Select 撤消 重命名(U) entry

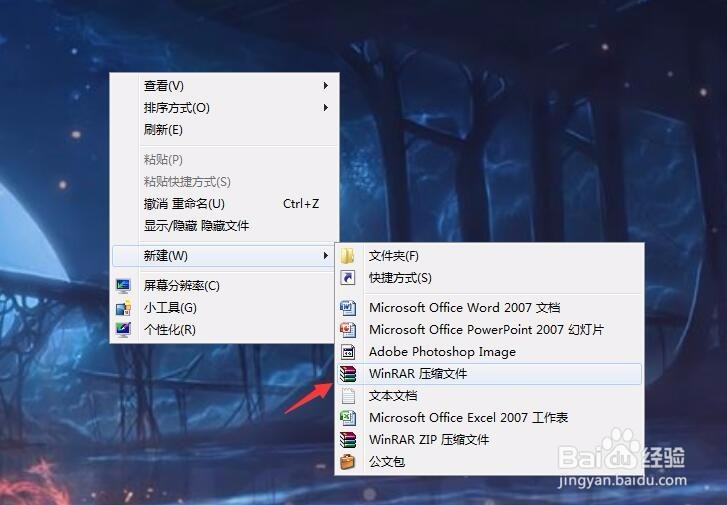[224, 204]
